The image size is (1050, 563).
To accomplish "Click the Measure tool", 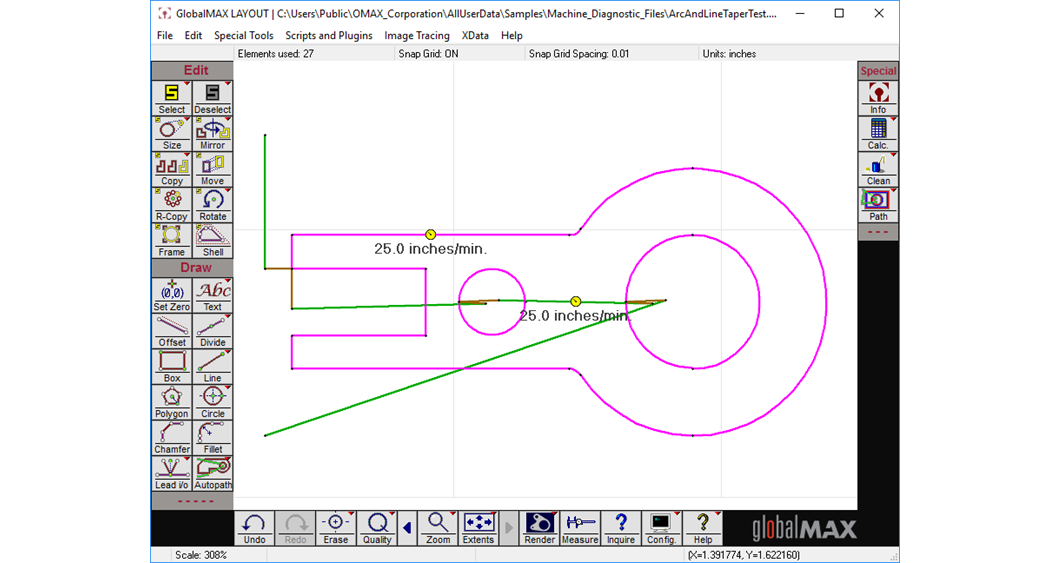I will coord(580,527).
